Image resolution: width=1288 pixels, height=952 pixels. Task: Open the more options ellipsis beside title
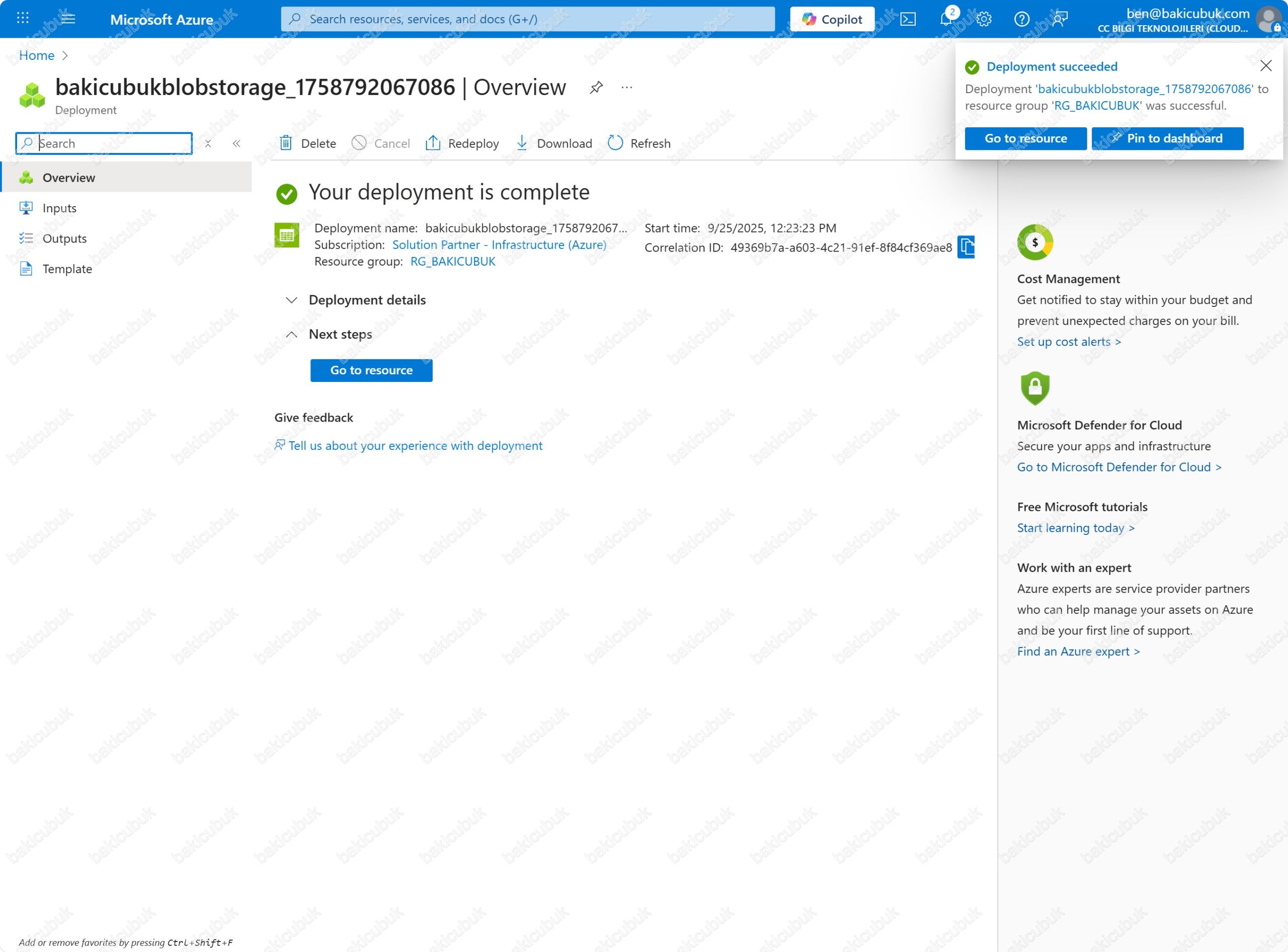[626, 88]
